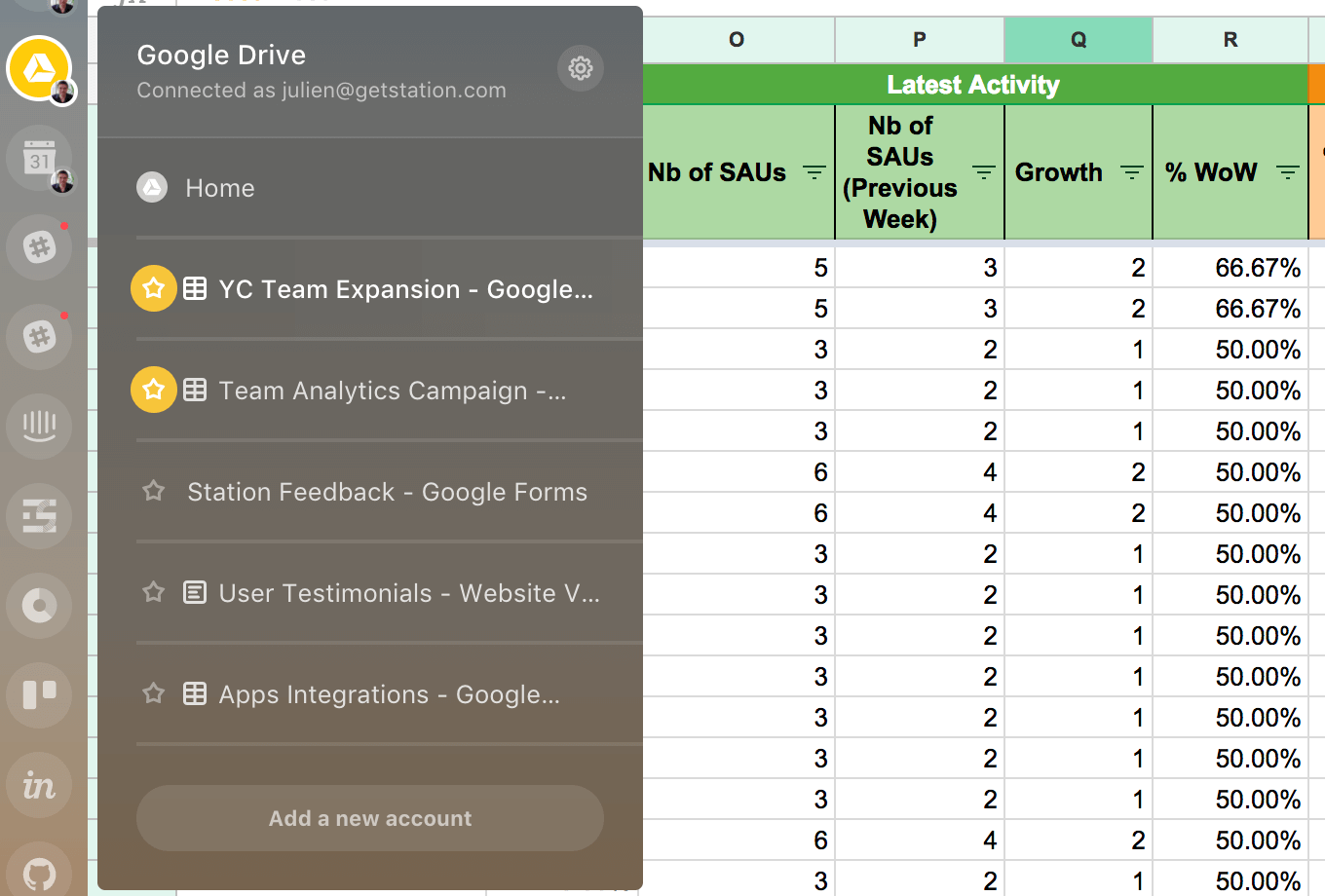Open Intercom app in sidebar

(39, 427)
